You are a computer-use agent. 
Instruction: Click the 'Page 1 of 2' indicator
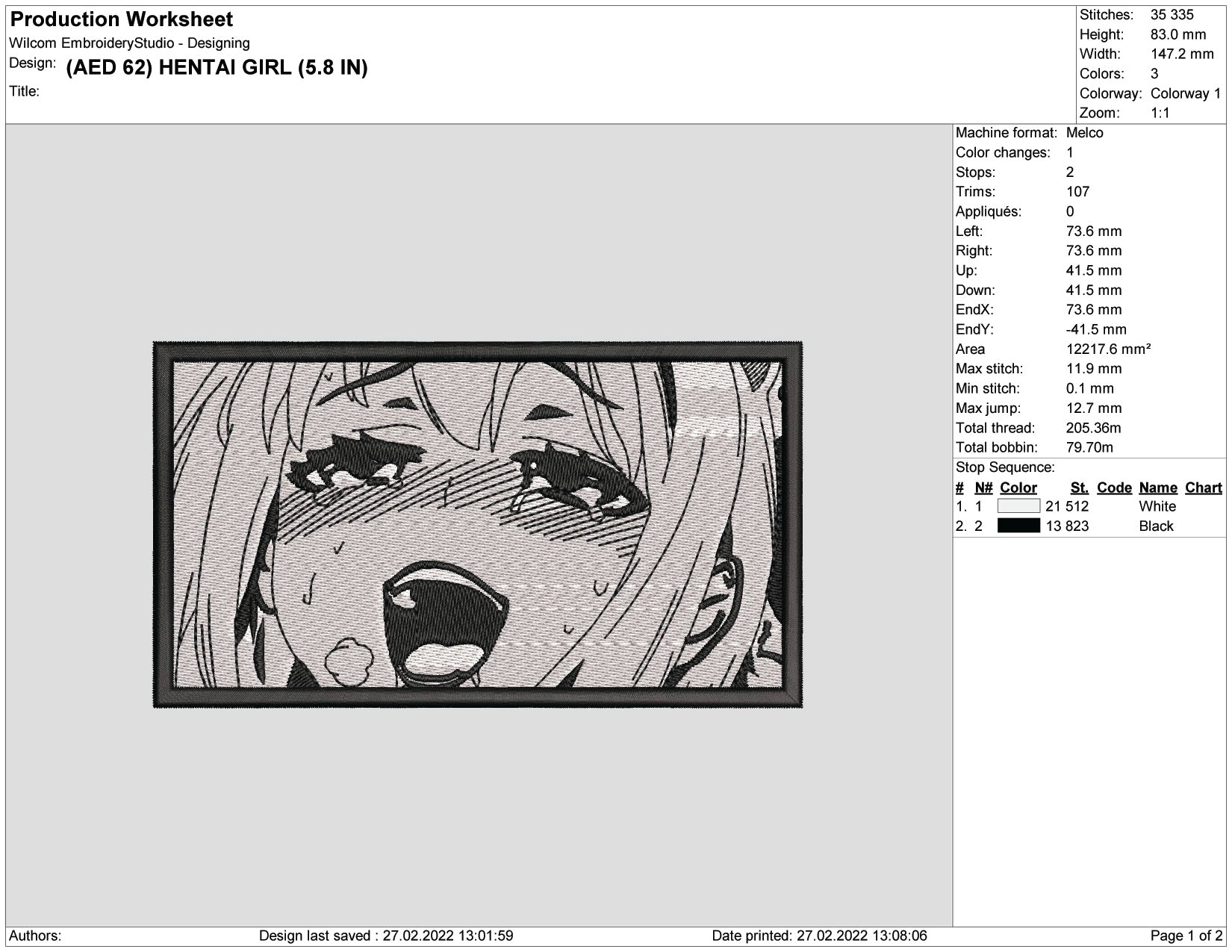pyautogui.click(x=1186, y=936)
